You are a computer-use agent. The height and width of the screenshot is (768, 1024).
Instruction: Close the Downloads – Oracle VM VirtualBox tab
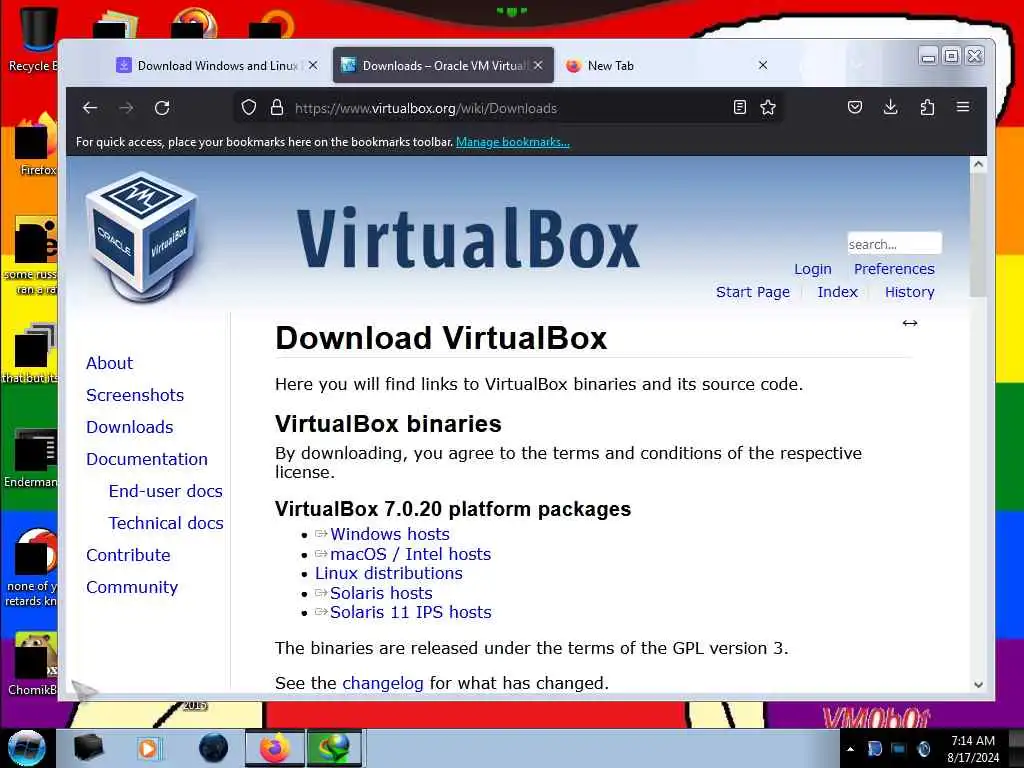[538, 65]
